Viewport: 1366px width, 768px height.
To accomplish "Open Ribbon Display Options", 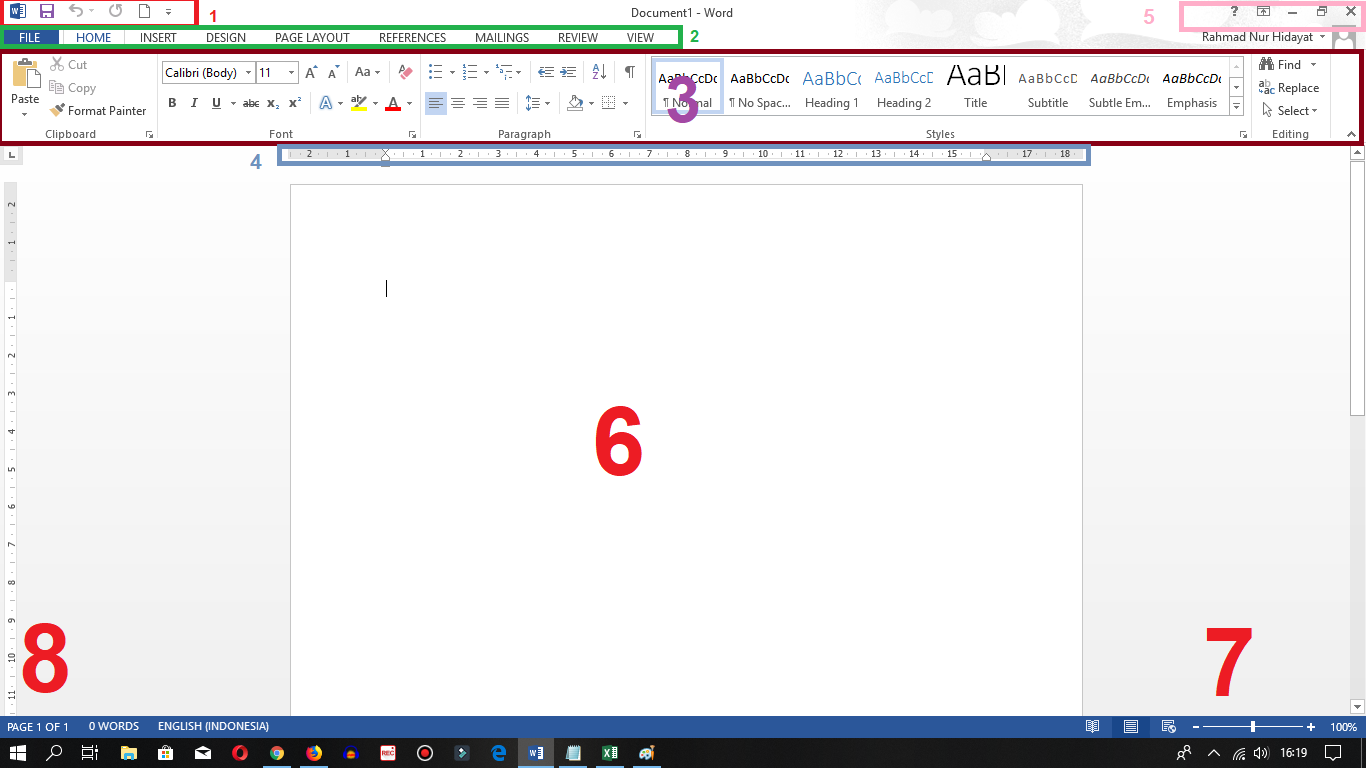I will pyautogui.click(x=1263, y=12).
